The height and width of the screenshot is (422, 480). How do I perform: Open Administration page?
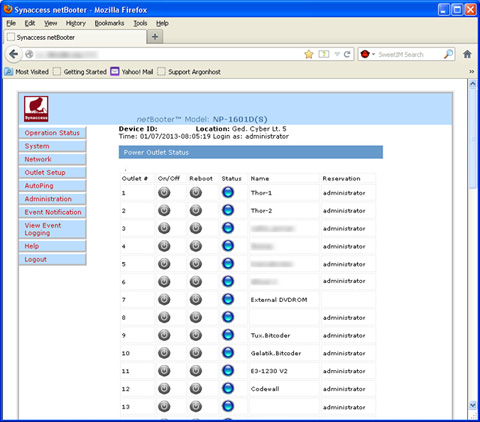(x=52, y=199)
